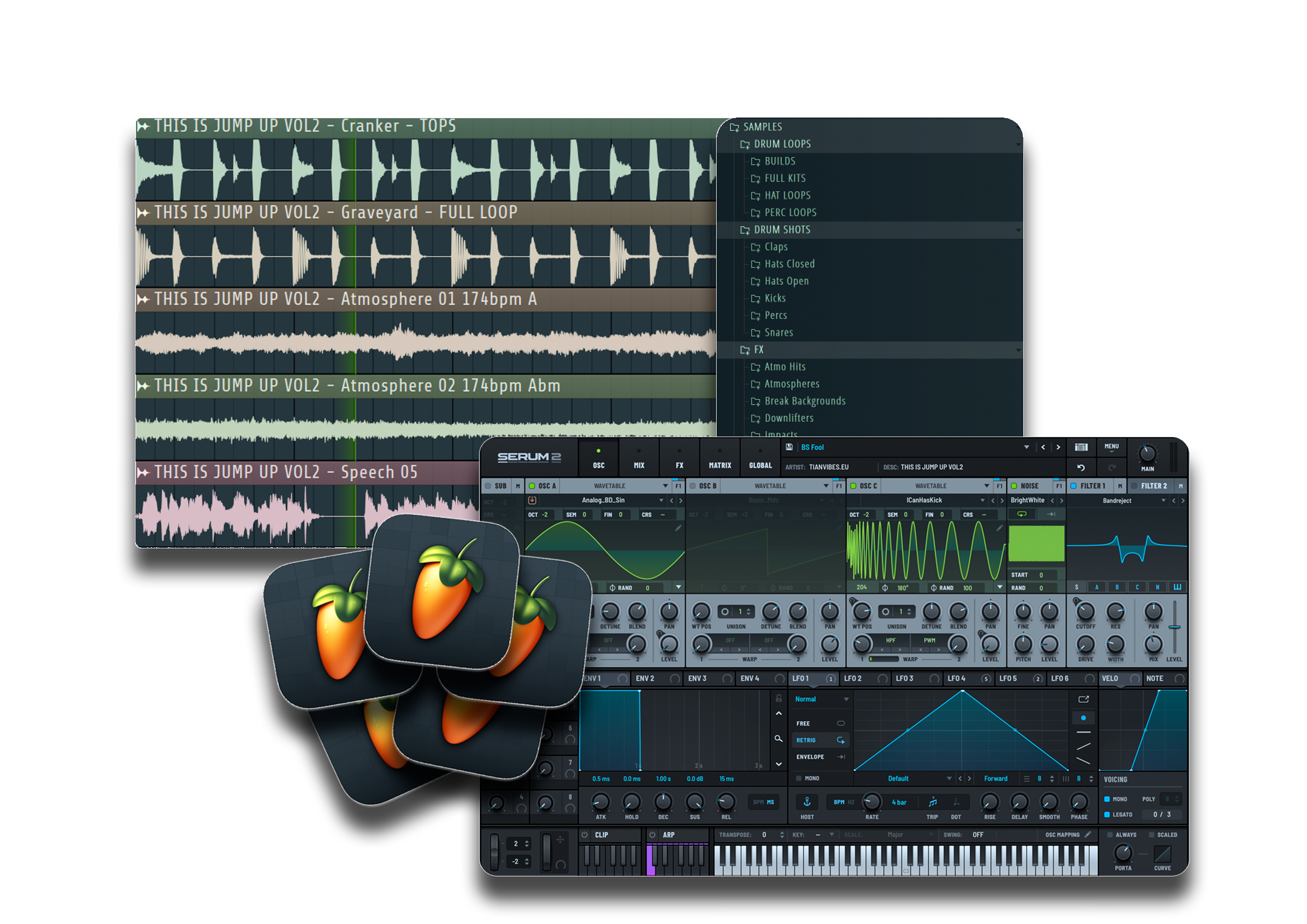Open the Kicks folder in samples
The image size is (1307, 924).
pos(775,298)
